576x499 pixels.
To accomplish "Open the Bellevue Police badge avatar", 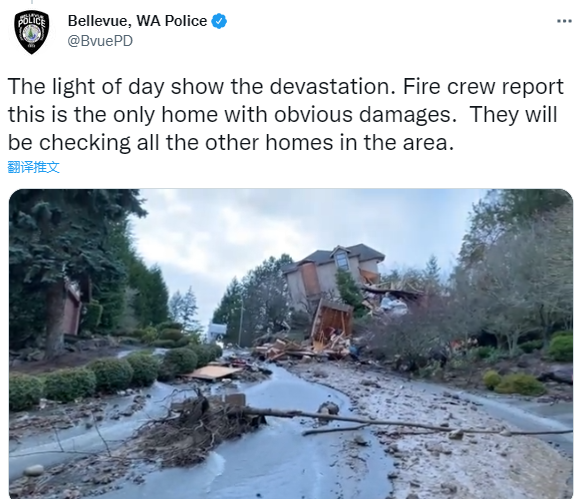I will pos(32,32).
